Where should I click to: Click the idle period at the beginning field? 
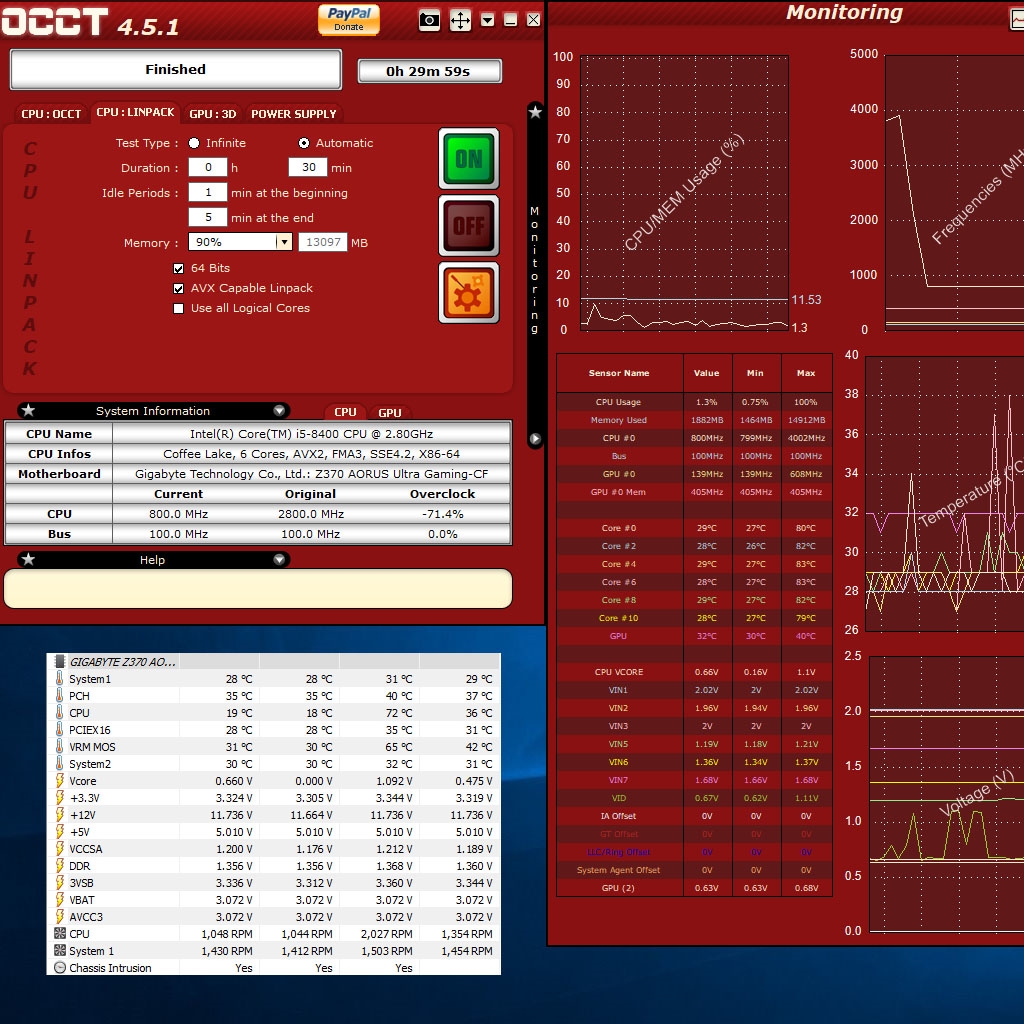pos(208,192)
